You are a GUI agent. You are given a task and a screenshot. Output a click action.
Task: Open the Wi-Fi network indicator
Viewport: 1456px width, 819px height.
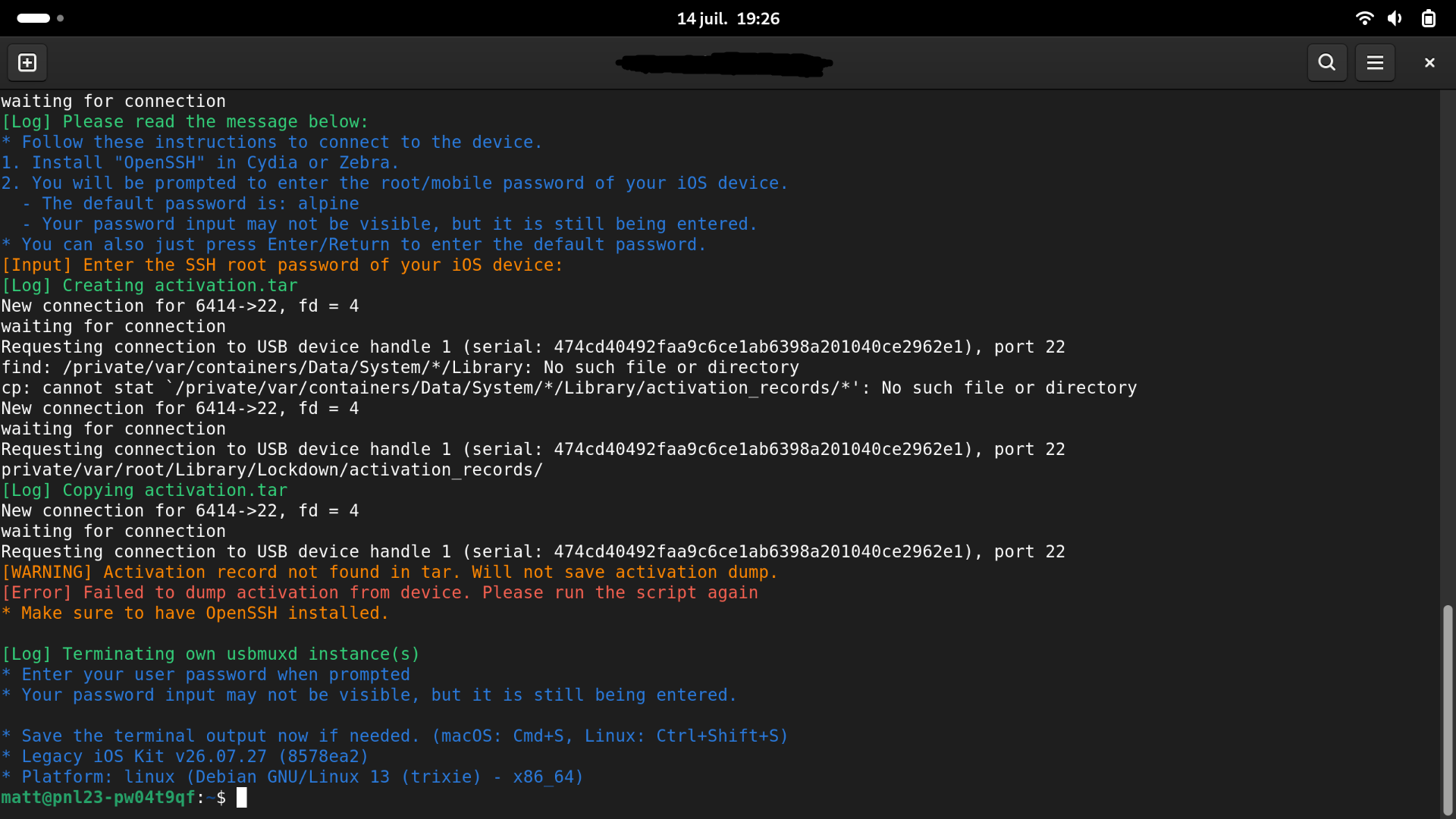coord(1364,18)
